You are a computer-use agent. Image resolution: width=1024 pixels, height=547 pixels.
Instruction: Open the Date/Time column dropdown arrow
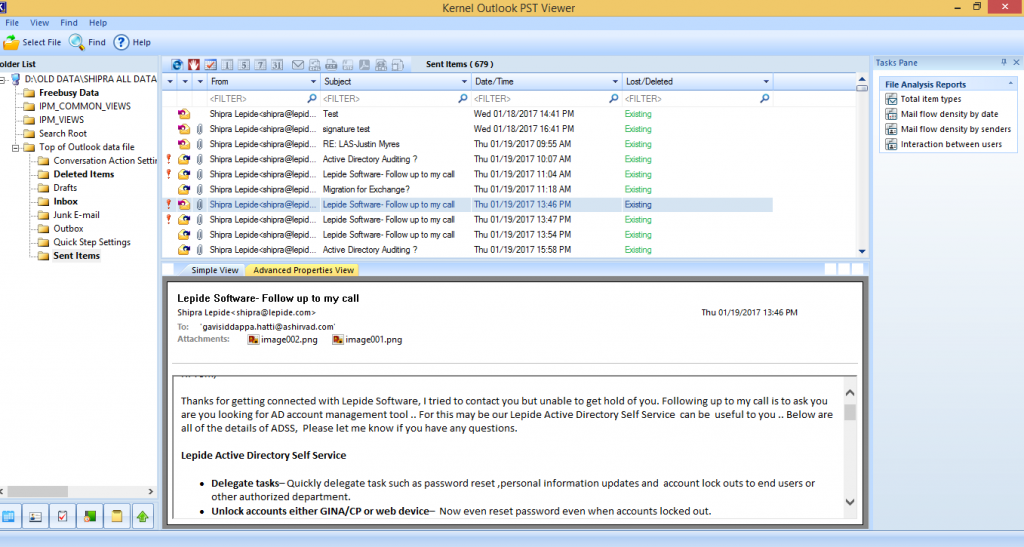pos(615,82)
